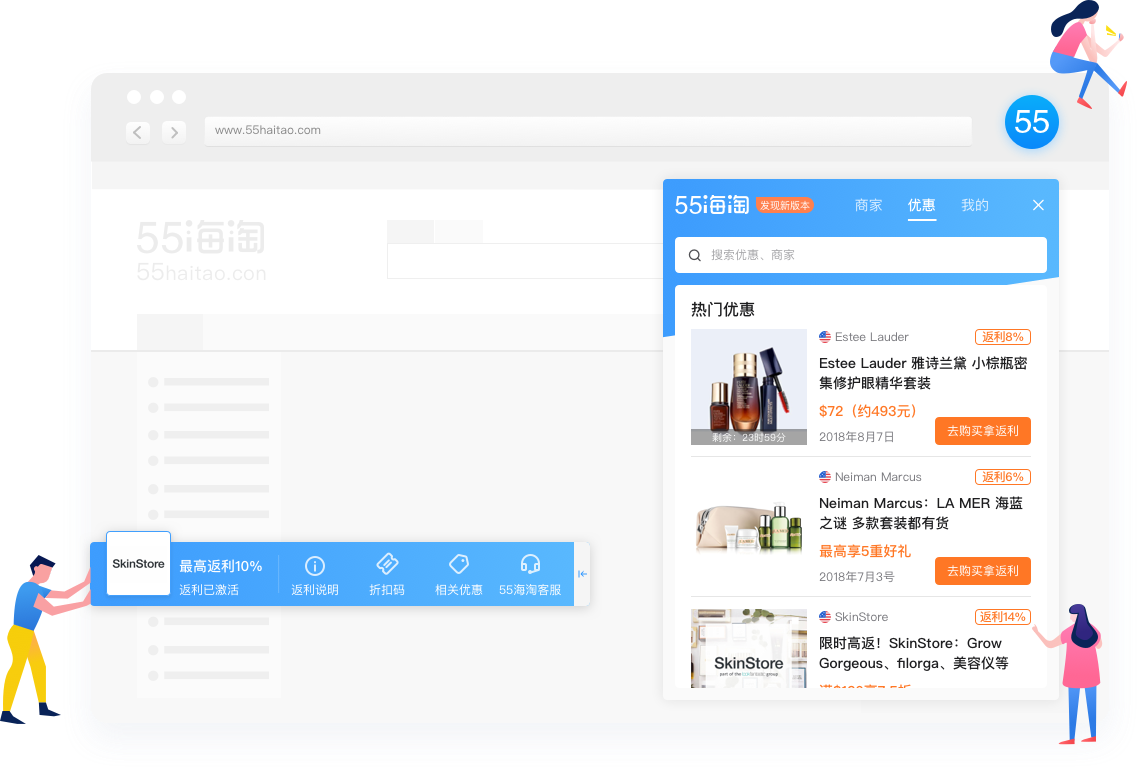Collapse the SkinStore cashback bar arrow
This screenshot has width=1141, height=771.
pos(582,574)
